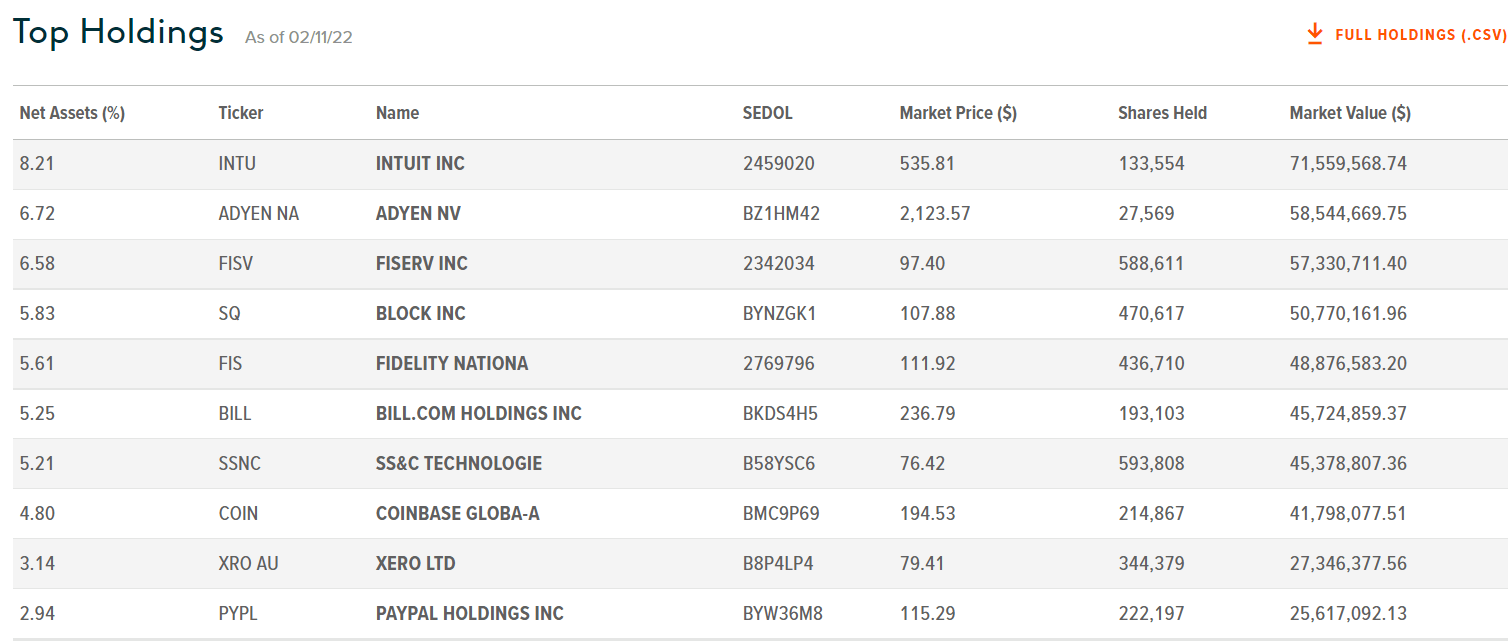Download the FULL HOLDINGS (.CSV) file

[1416, 34]
